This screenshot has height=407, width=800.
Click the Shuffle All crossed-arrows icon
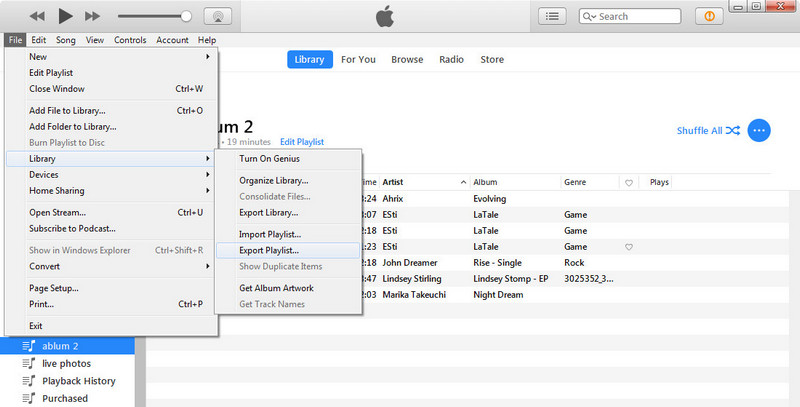(x=733, y=131)
